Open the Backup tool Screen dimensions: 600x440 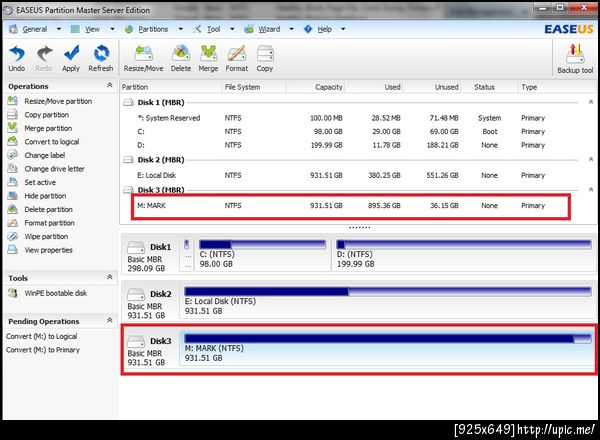pyautogui.click(x=575, y=54)
